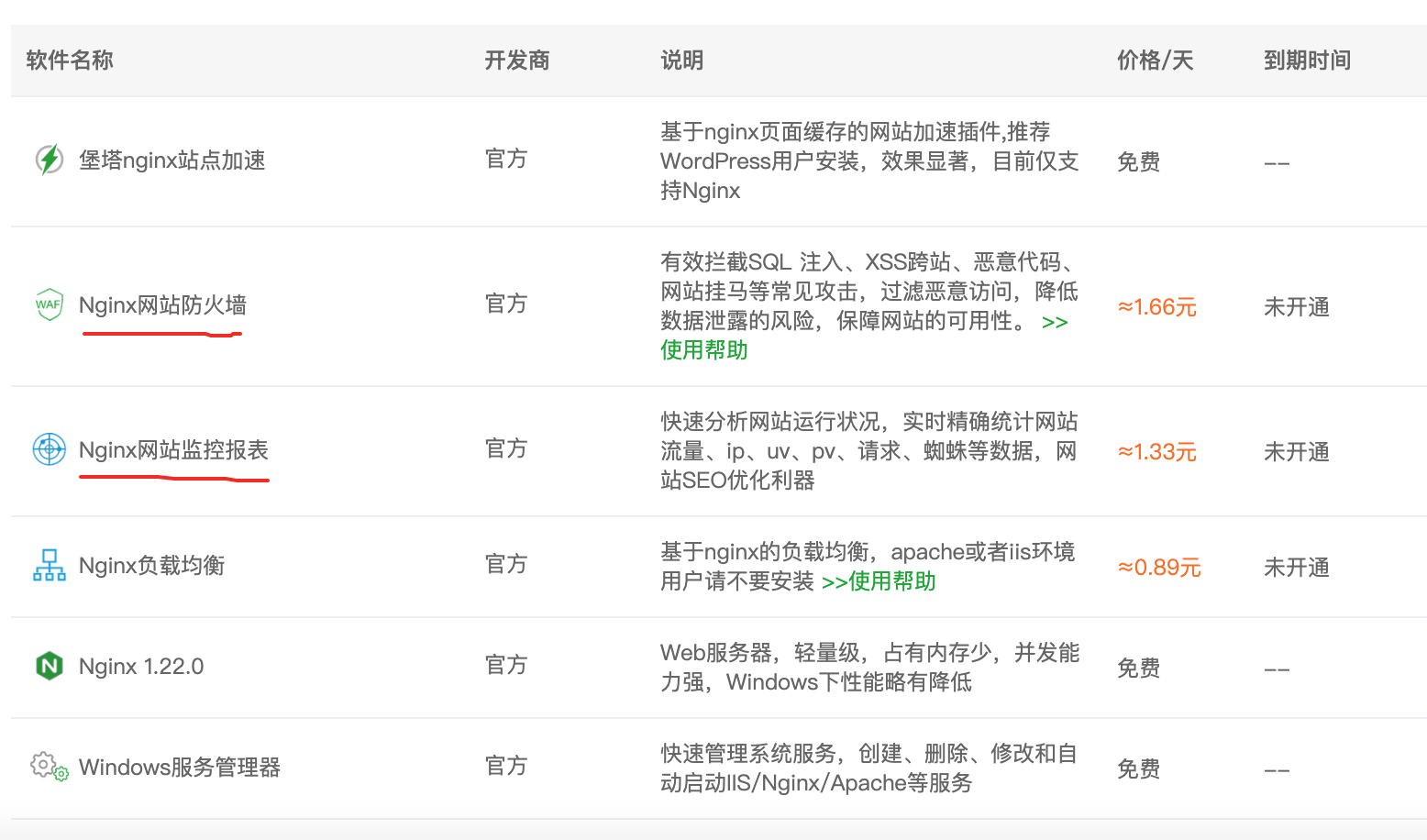Click 未开通 status of Nginx网站监控报表
The width and height of the screenshot is (1427, 840).
1295,451
